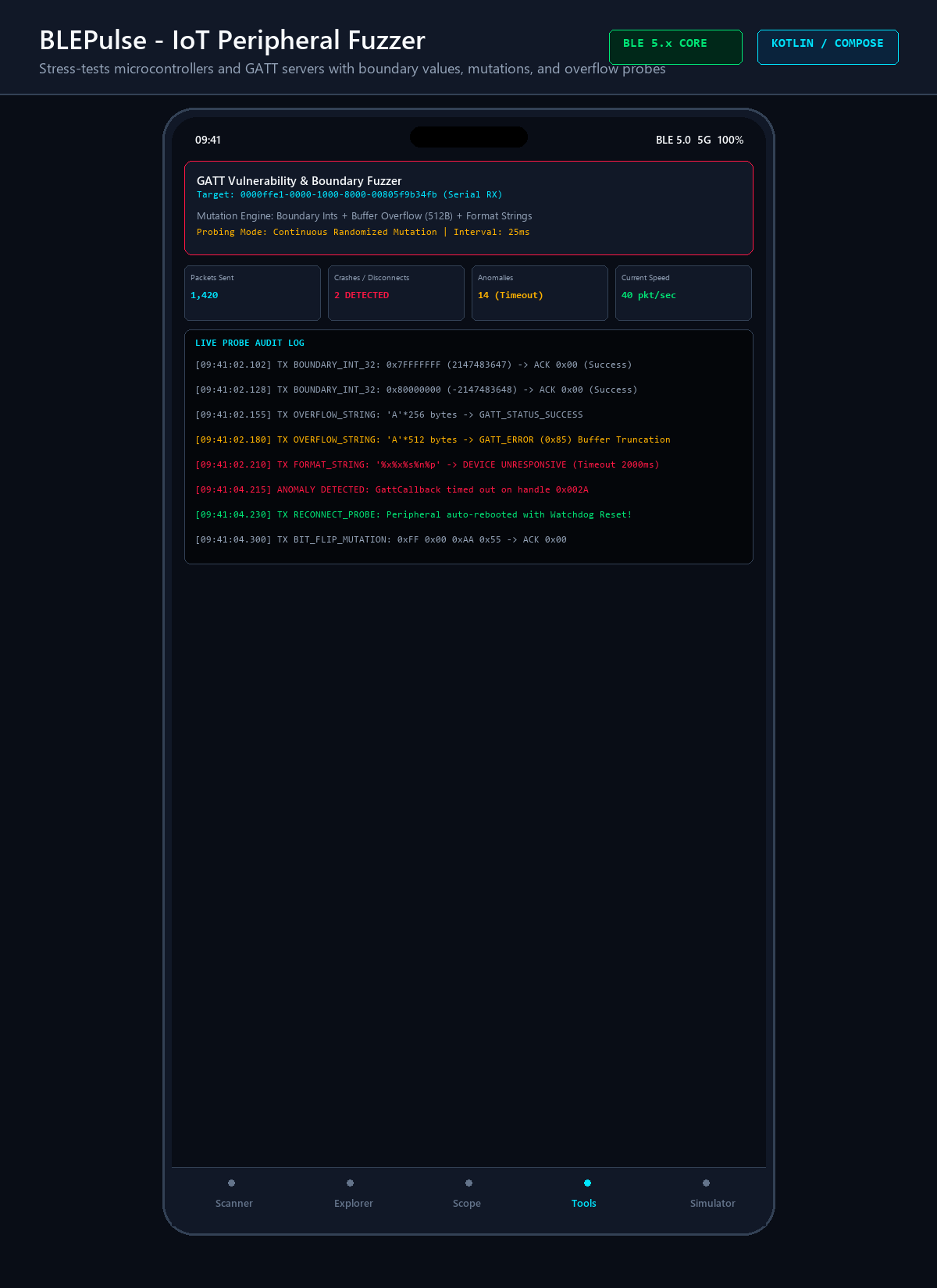Select the Tools tab
Image resolution: width=937 pixels, height=1288 pixels.
[x=583, y=1194]
